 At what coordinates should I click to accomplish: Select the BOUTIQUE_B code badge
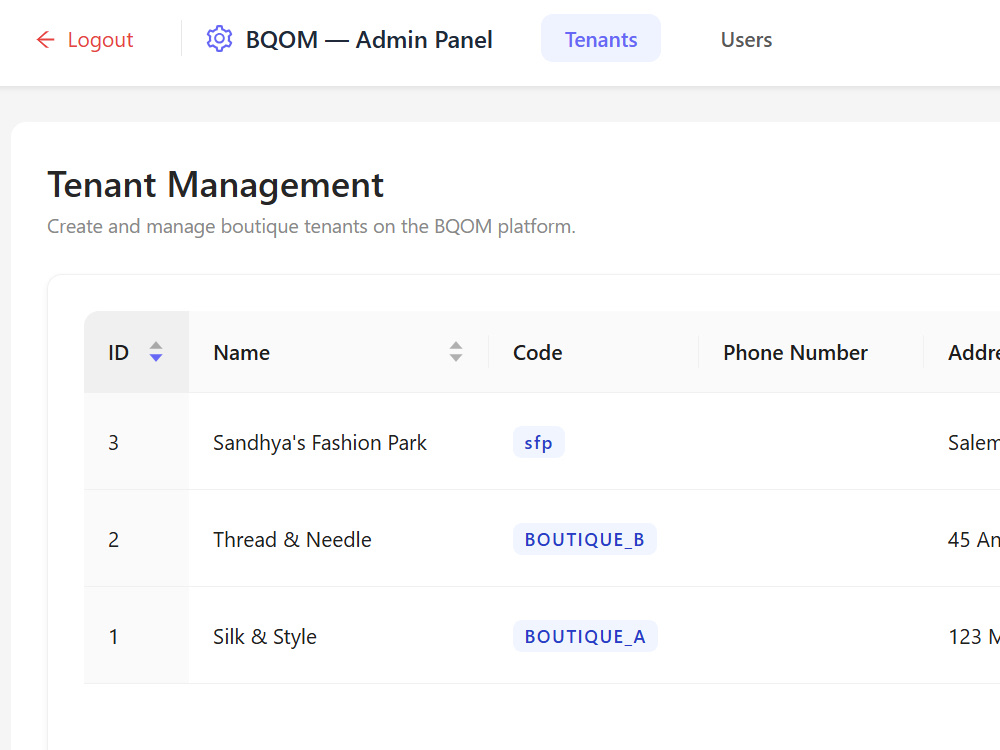click(x=584, y=539)
